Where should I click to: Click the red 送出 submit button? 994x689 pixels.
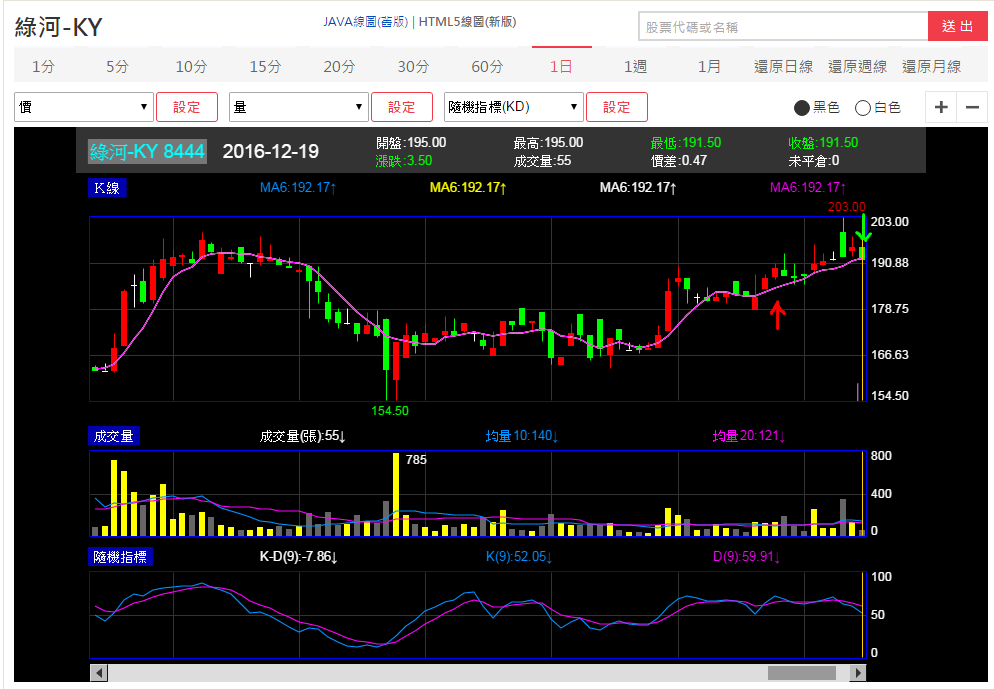tap(957, 27)
